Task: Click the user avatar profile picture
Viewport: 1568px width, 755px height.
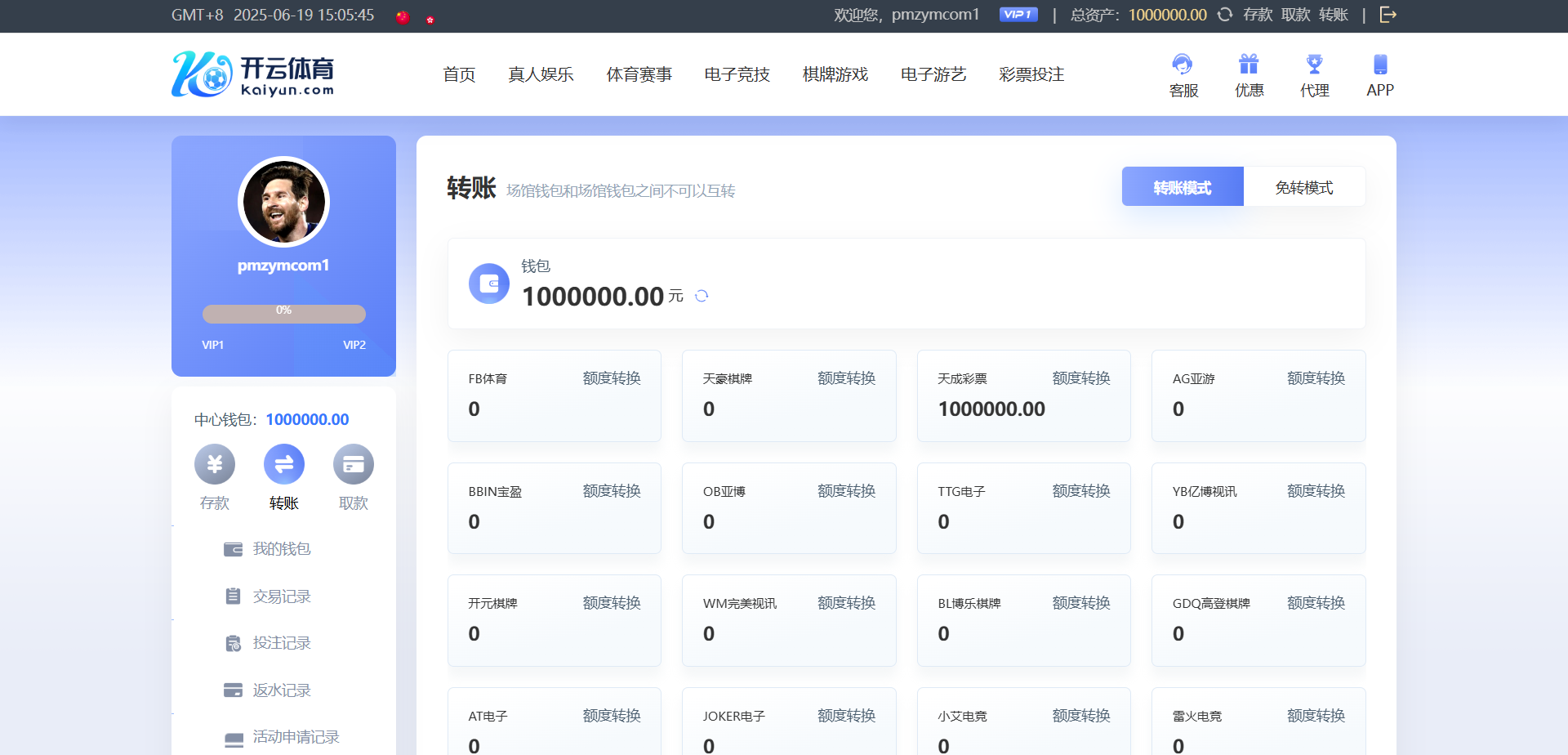Action: pyautogui.click(x=283, y=202)
